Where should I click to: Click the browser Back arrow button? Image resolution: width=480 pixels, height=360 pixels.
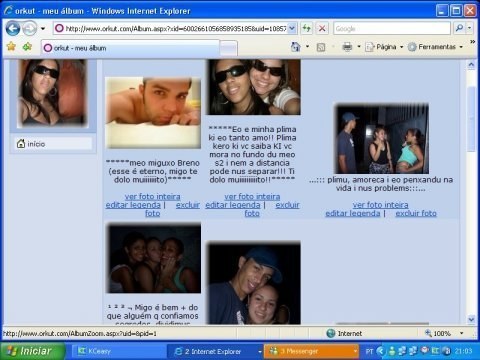click(13, 28)
